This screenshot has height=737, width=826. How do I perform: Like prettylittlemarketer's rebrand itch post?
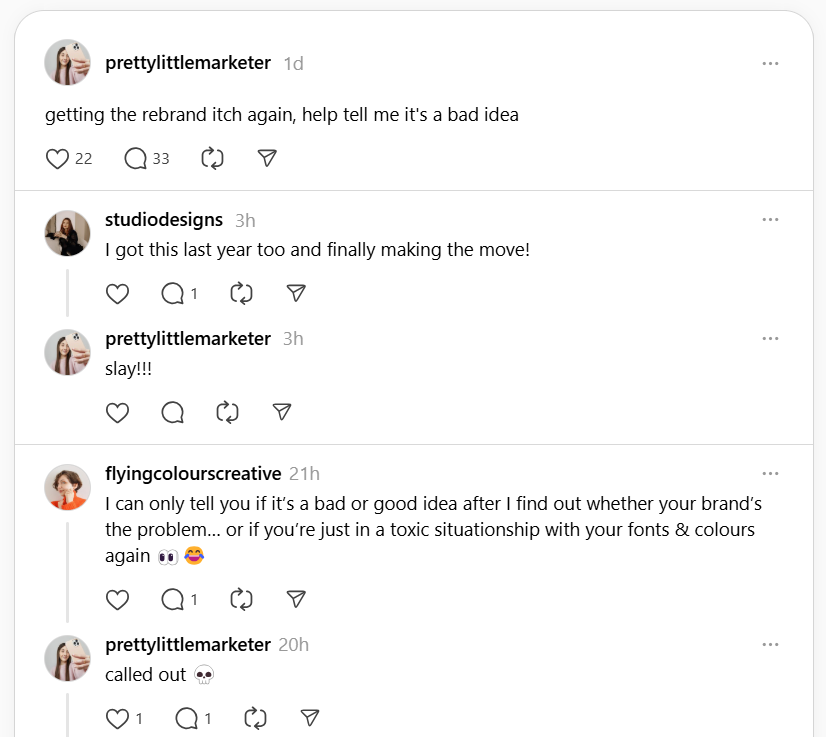(x=57, y=158)
